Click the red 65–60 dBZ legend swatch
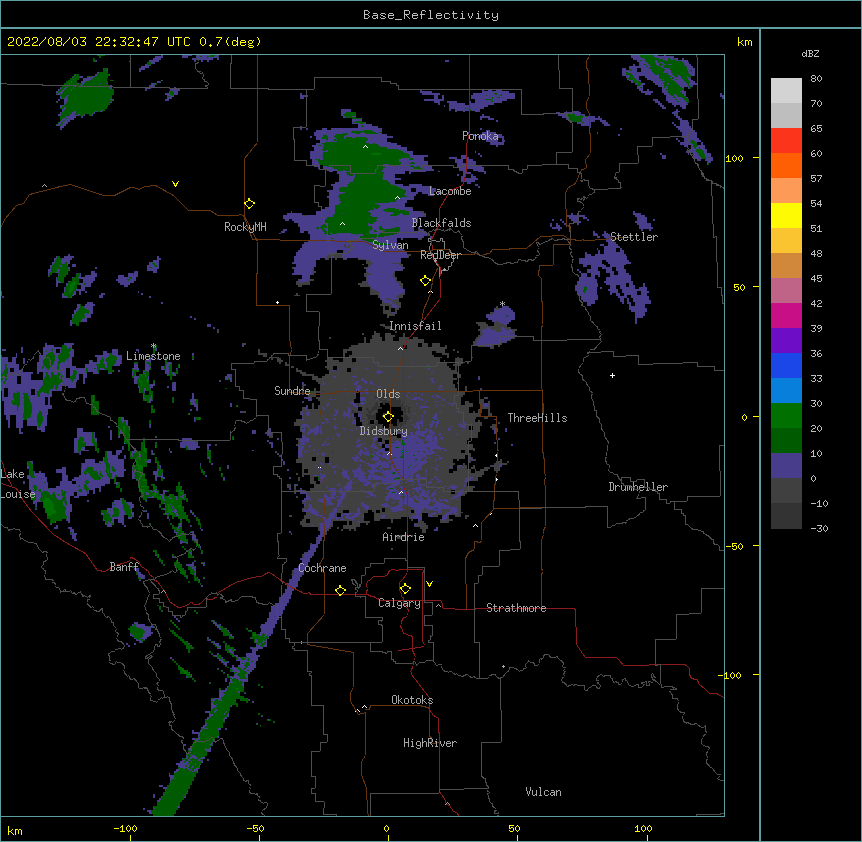 [786, 140]
